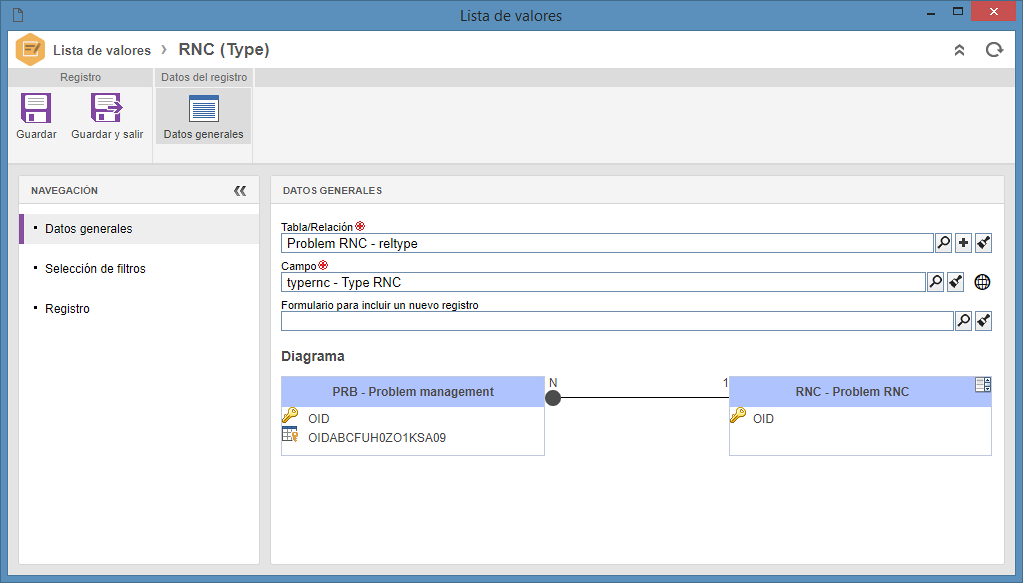The height and width of the screenshot is (583, 1023).
Task: Click the table options icon on RNC header
Action: coord(983,385)
